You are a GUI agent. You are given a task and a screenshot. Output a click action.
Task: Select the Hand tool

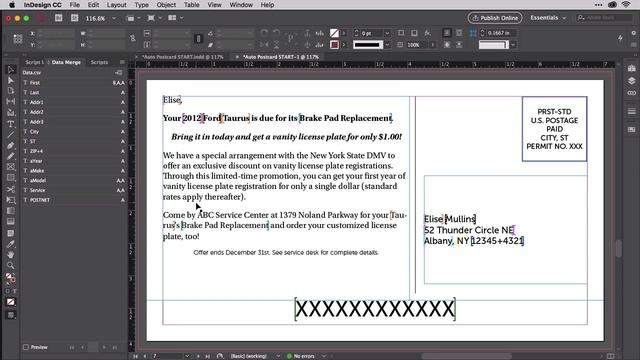tap(11, 255)
